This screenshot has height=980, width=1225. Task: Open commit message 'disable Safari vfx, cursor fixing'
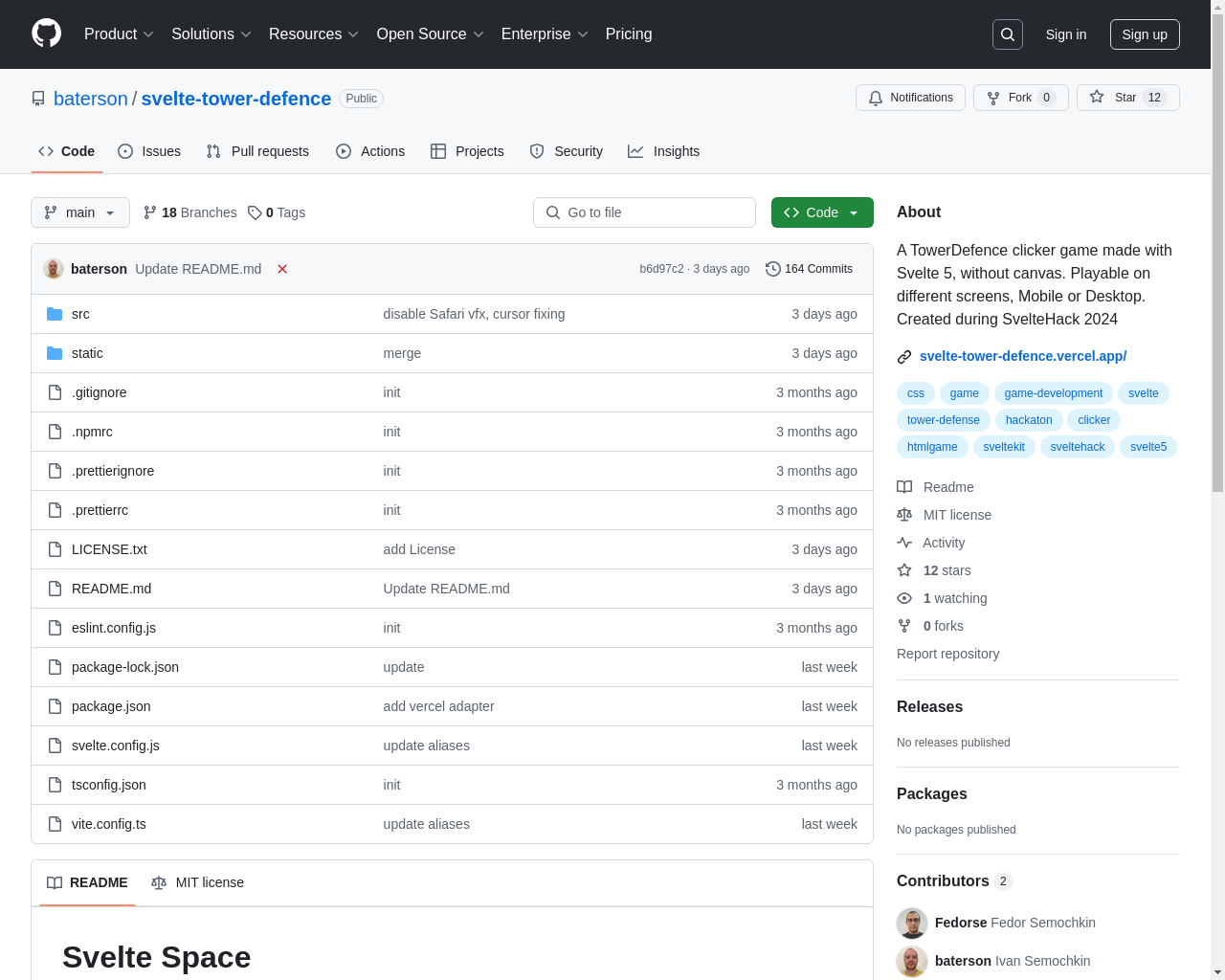click(x=474, y=314)
